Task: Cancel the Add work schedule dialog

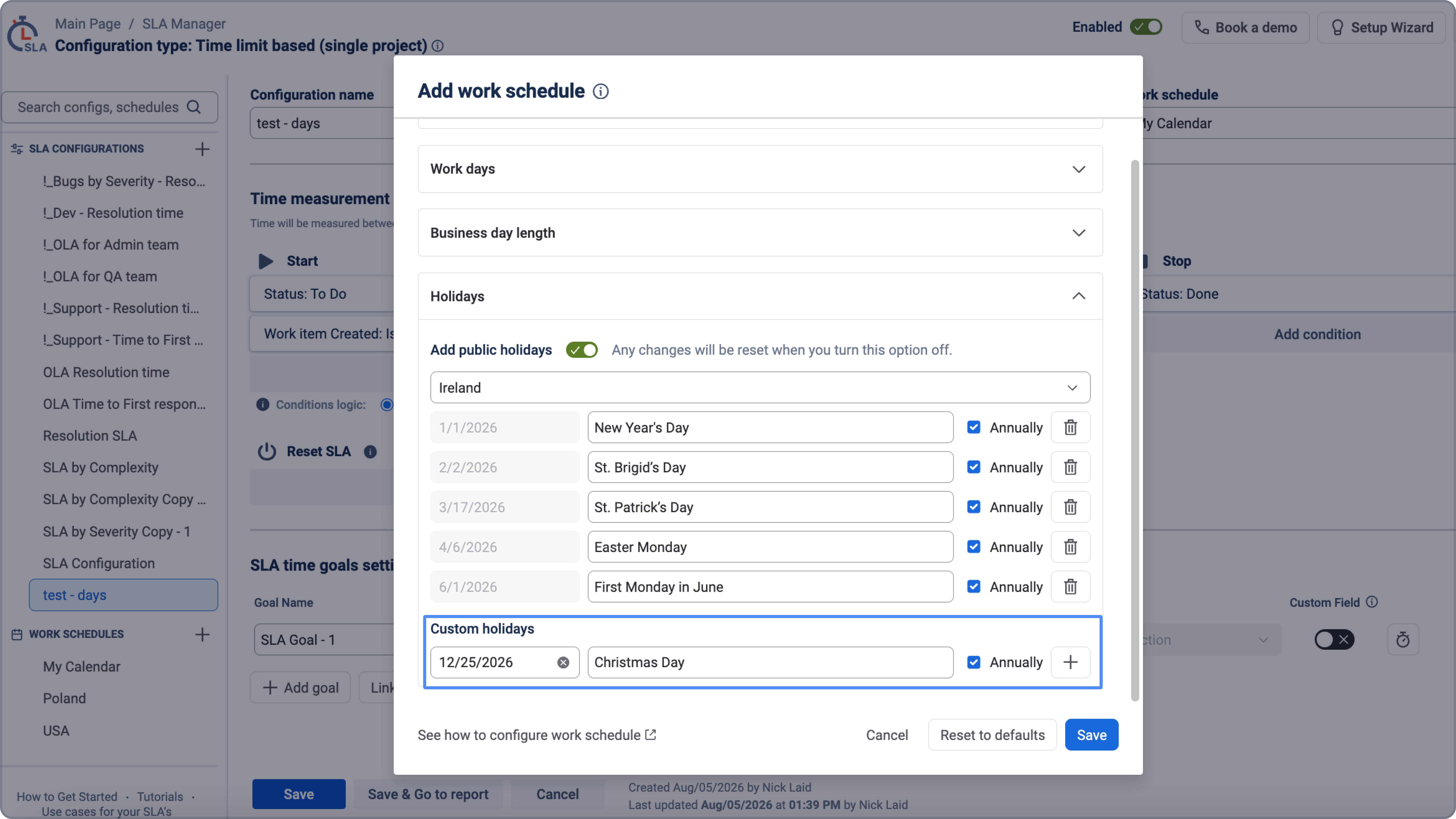Action: [x=887, y=735]
